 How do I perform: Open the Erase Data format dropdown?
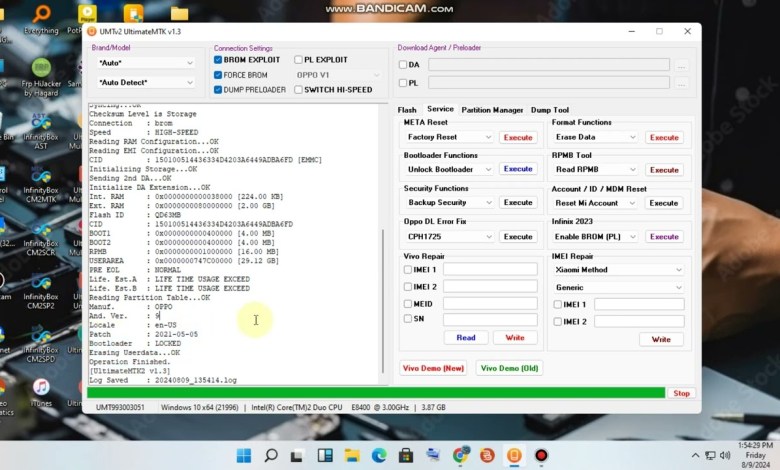pyautogui.click(x=595, y=137)
